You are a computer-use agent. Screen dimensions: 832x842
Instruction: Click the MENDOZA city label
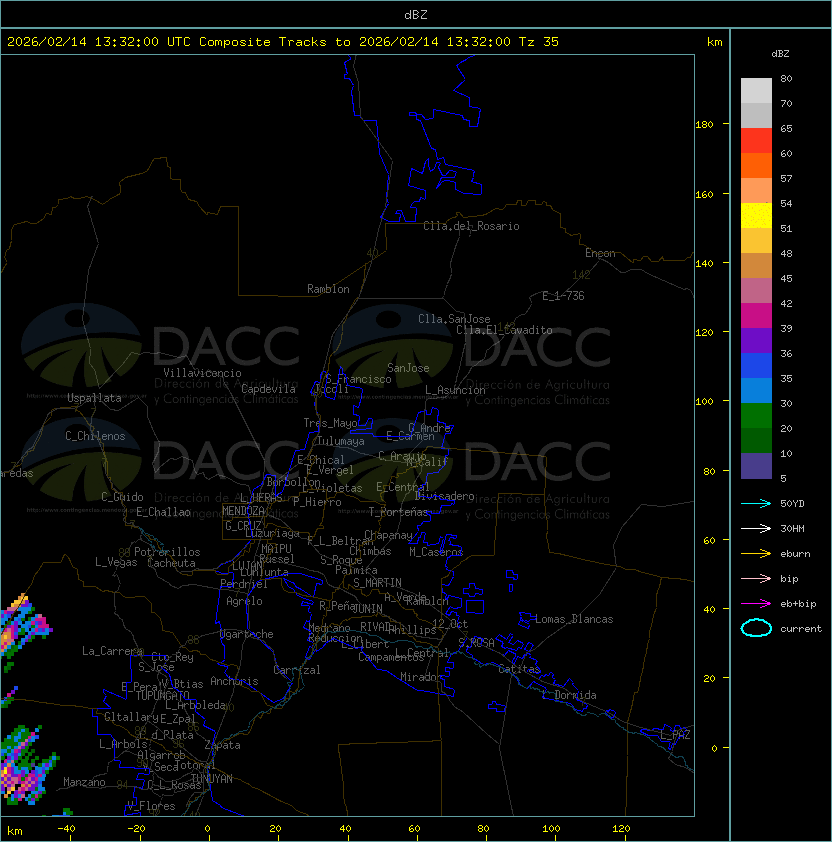point(243,511)
